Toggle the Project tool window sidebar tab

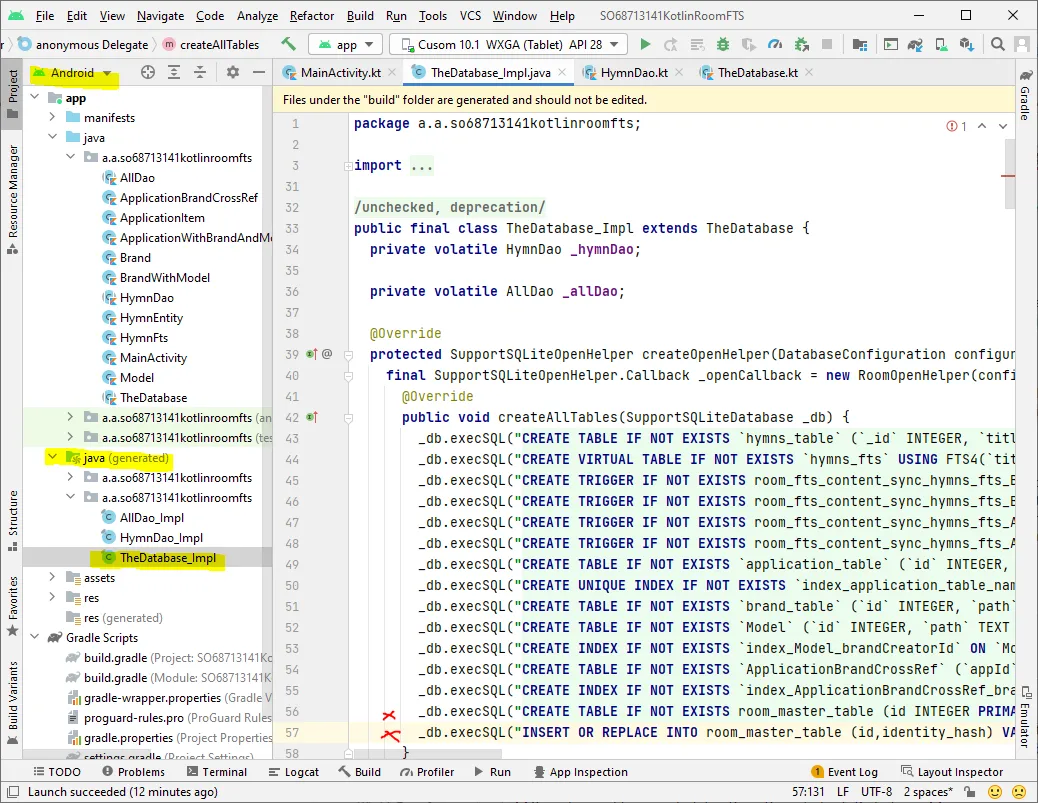click(x=13, y=93)
